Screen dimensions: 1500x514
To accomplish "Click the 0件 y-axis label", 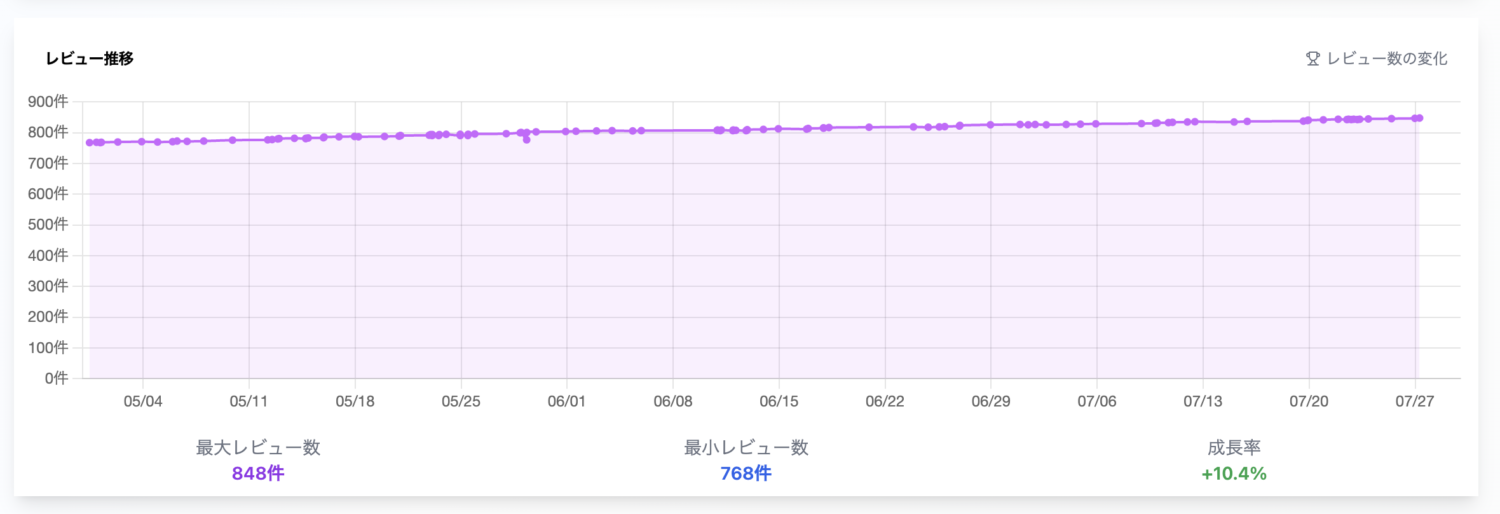I will point(56,379).
